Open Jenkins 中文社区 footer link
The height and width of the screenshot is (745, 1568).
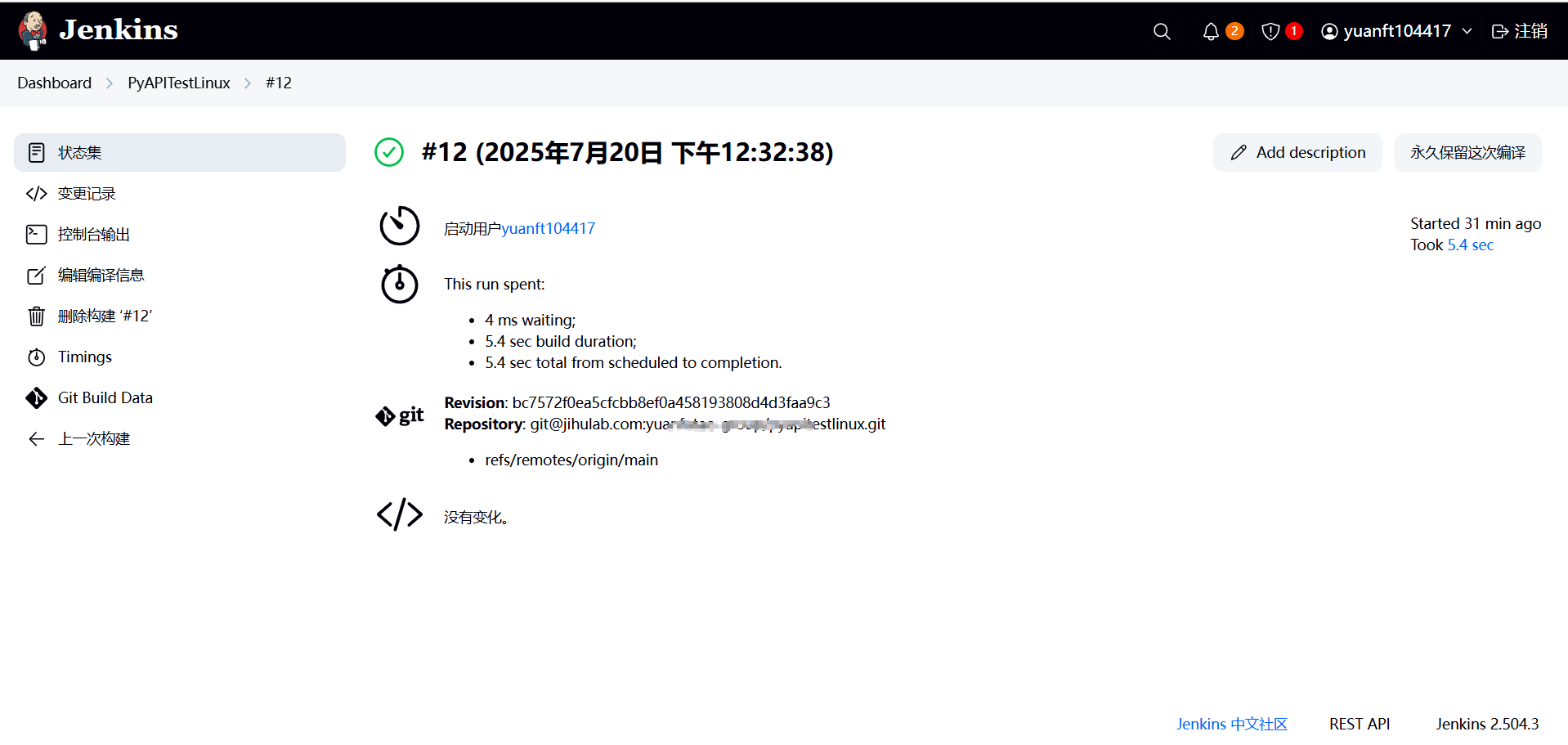1232,724
